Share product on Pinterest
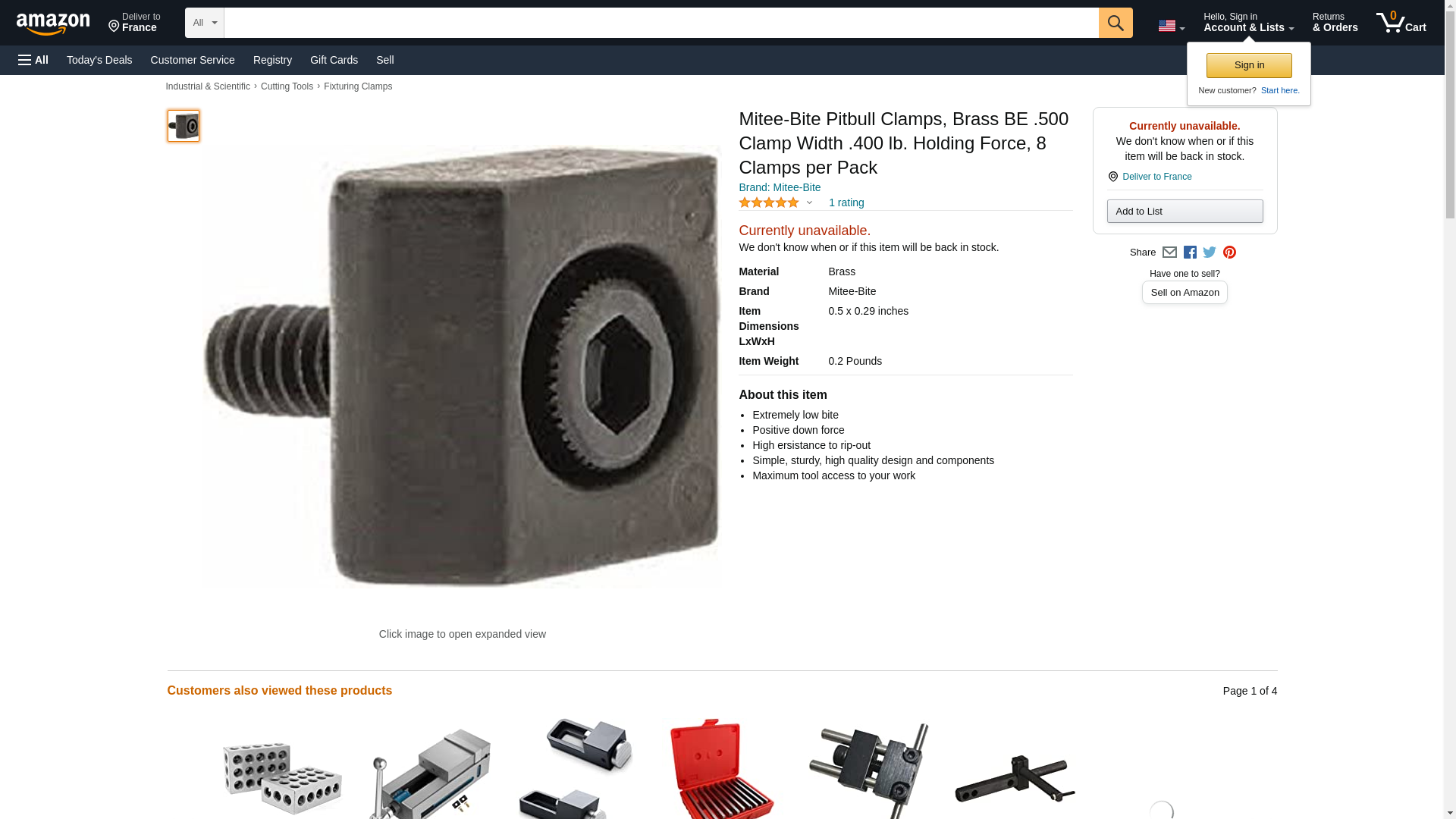 1229,253
